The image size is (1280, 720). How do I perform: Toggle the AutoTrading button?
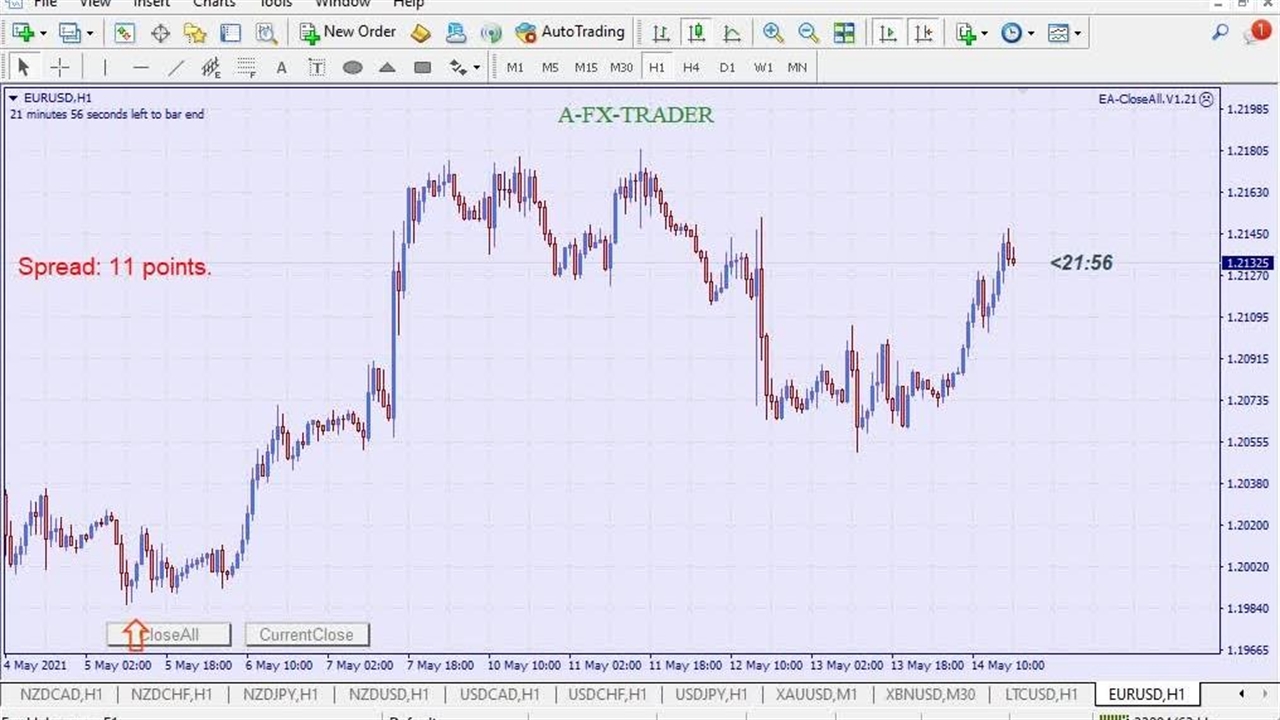pyautogui.click(x=570, y=33)
